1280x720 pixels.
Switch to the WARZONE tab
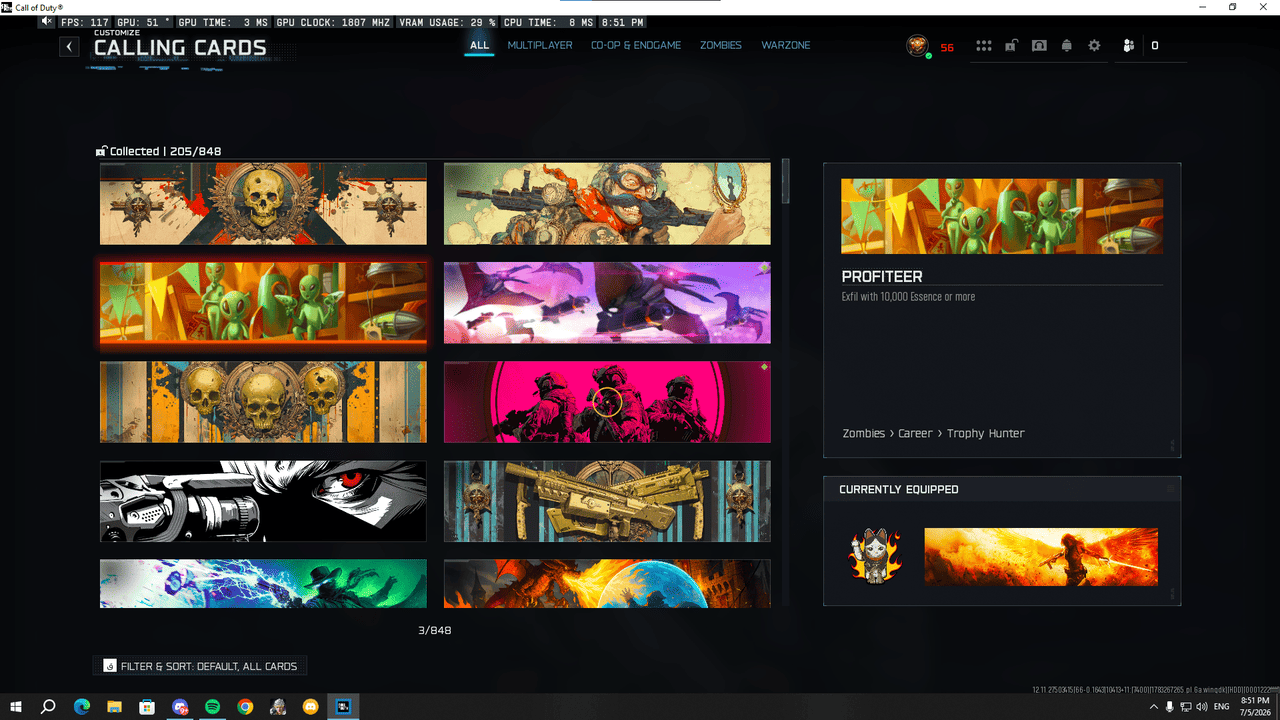786,45
